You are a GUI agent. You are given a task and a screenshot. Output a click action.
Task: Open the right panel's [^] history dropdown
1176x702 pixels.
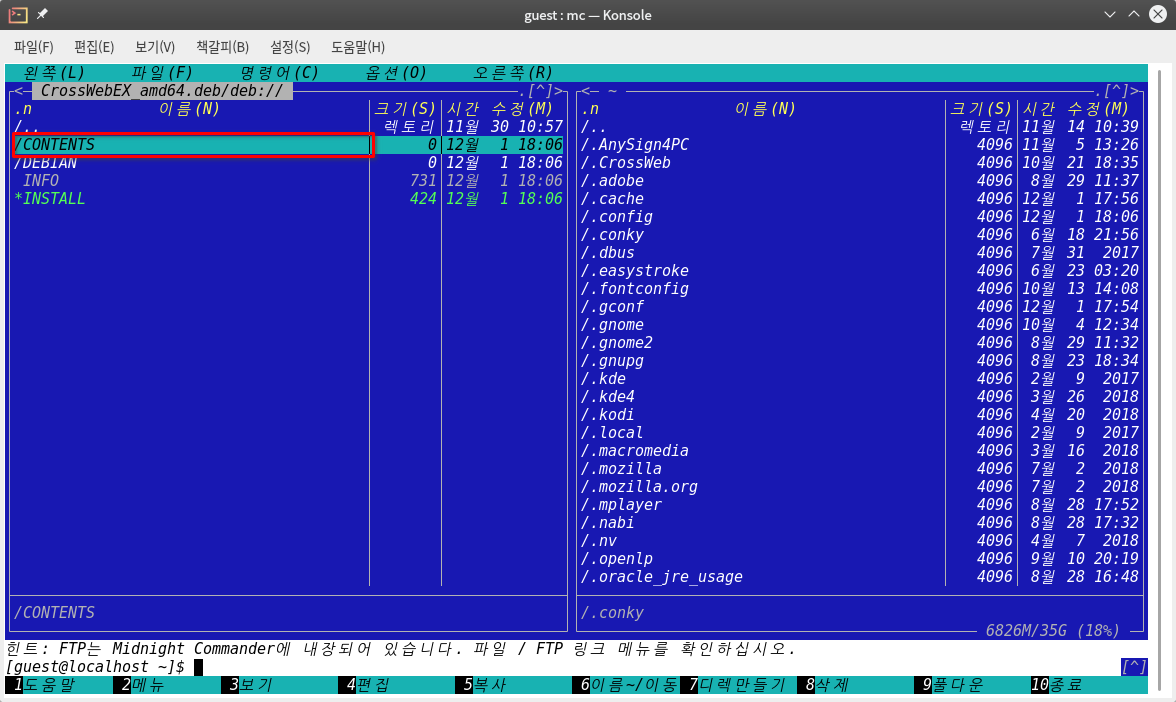click(1116, 91)
